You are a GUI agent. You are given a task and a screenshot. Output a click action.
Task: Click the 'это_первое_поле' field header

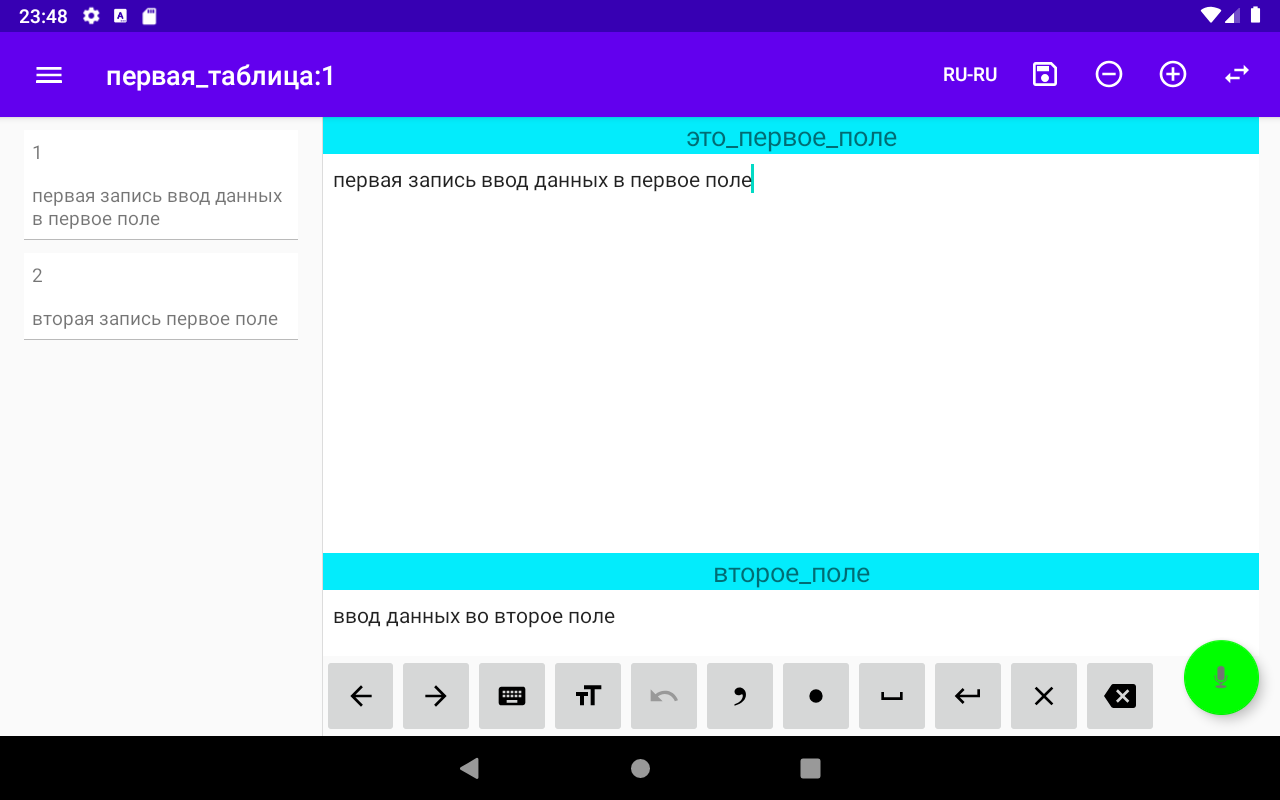point(791,137)
